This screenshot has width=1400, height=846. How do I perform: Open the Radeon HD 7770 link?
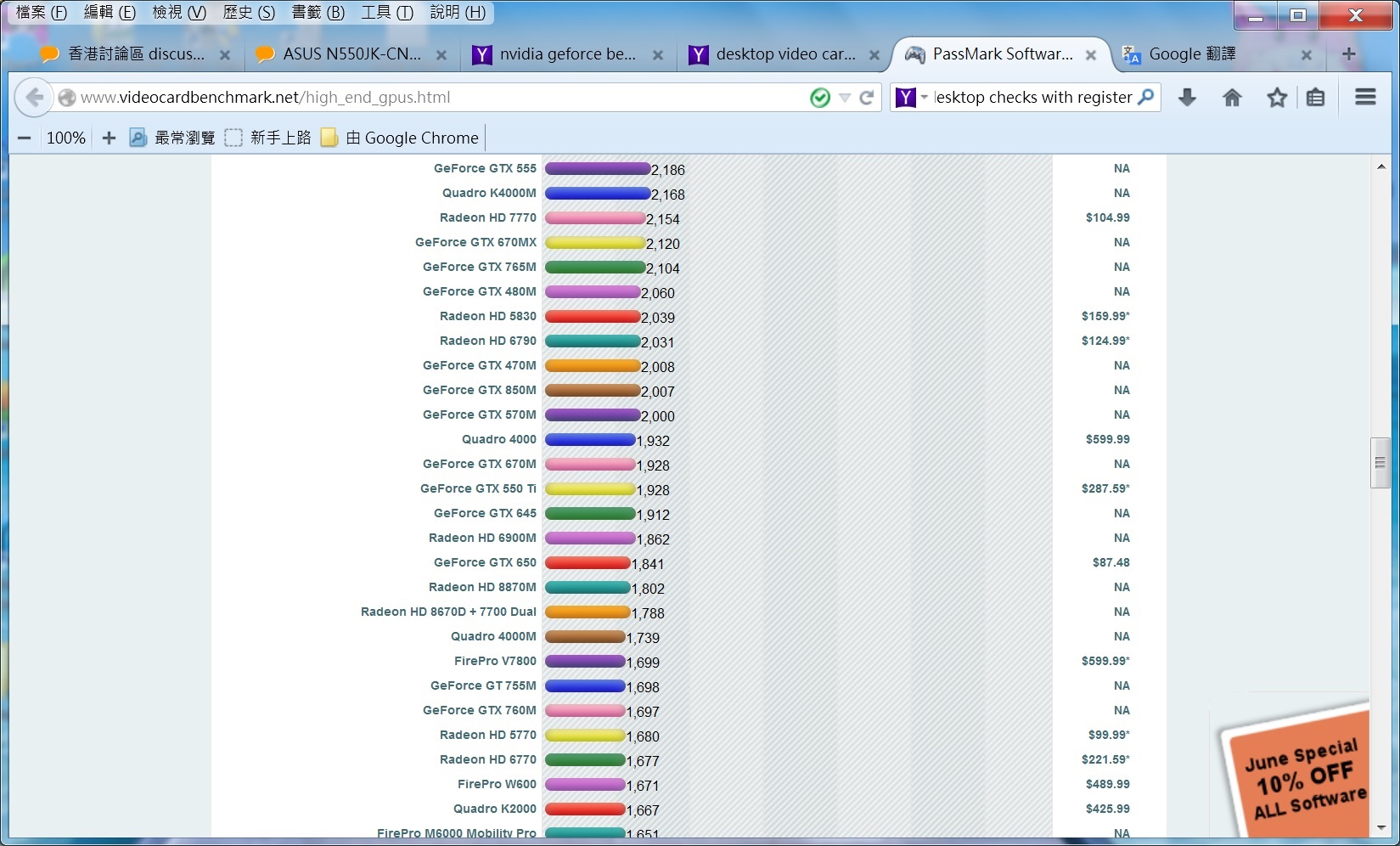pos(488,217)
